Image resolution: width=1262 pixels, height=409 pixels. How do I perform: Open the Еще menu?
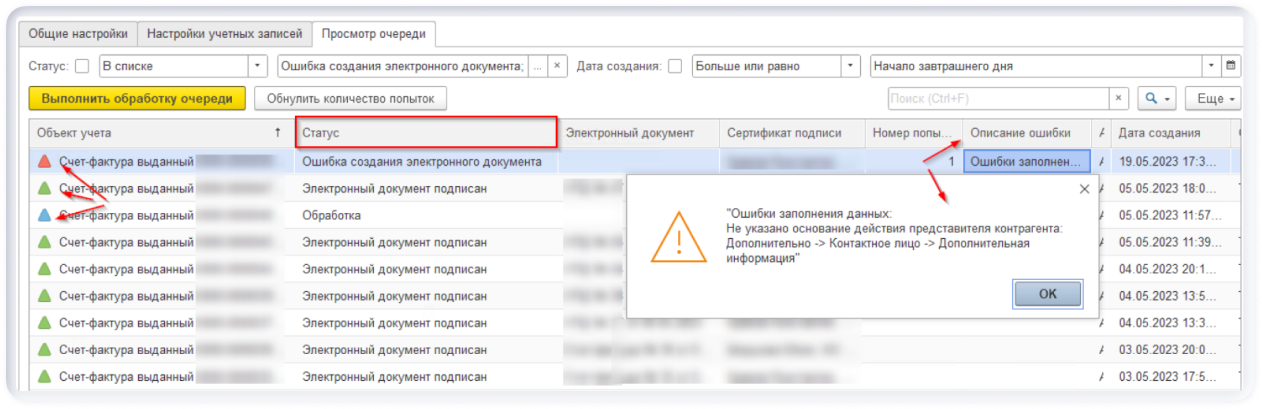(x=1212, y=99)
